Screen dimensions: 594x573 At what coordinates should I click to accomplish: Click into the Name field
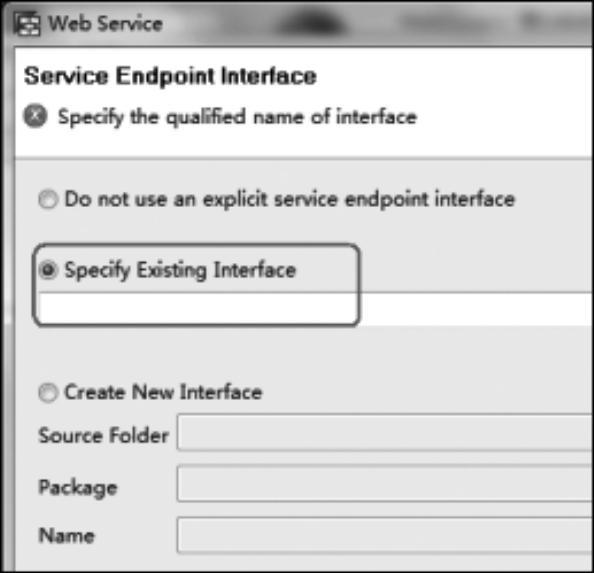tap(385, 536)
